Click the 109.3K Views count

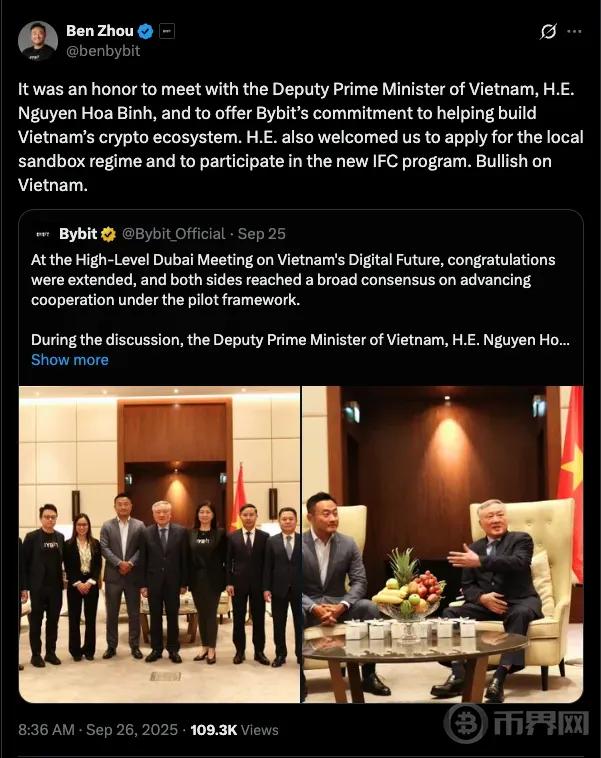coord(234,729)
